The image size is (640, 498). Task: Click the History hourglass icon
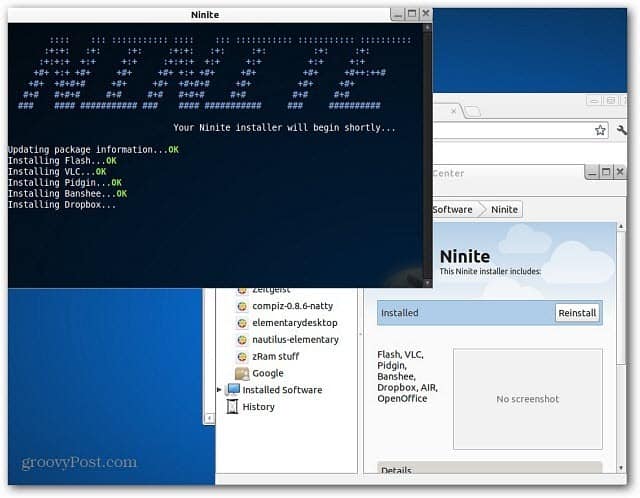point(232,407)
